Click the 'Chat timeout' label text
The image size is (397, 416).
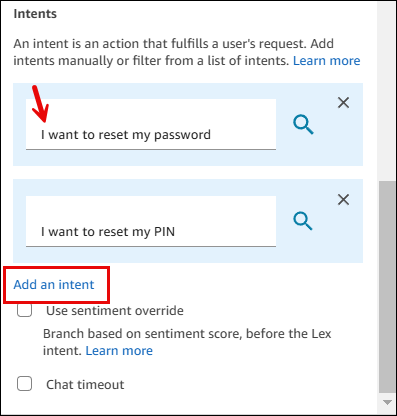(85, 385)
